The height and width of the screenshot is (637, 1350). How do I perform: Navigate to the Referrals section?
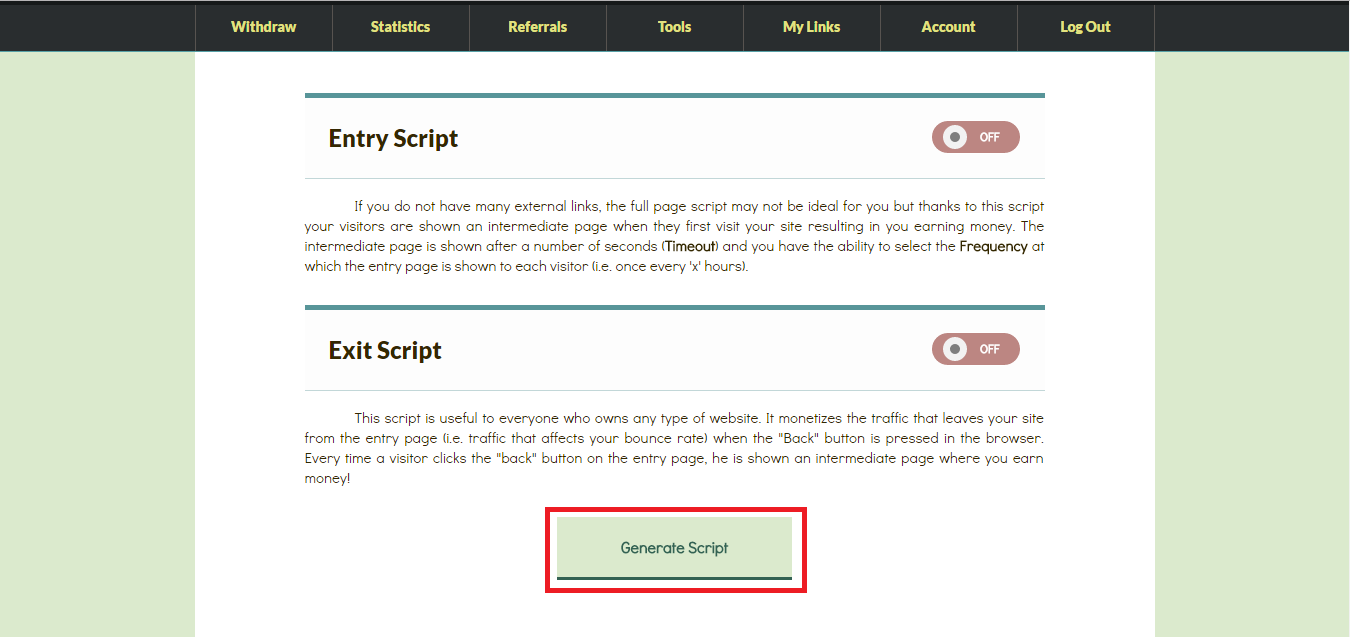click(x=537, y=27)
